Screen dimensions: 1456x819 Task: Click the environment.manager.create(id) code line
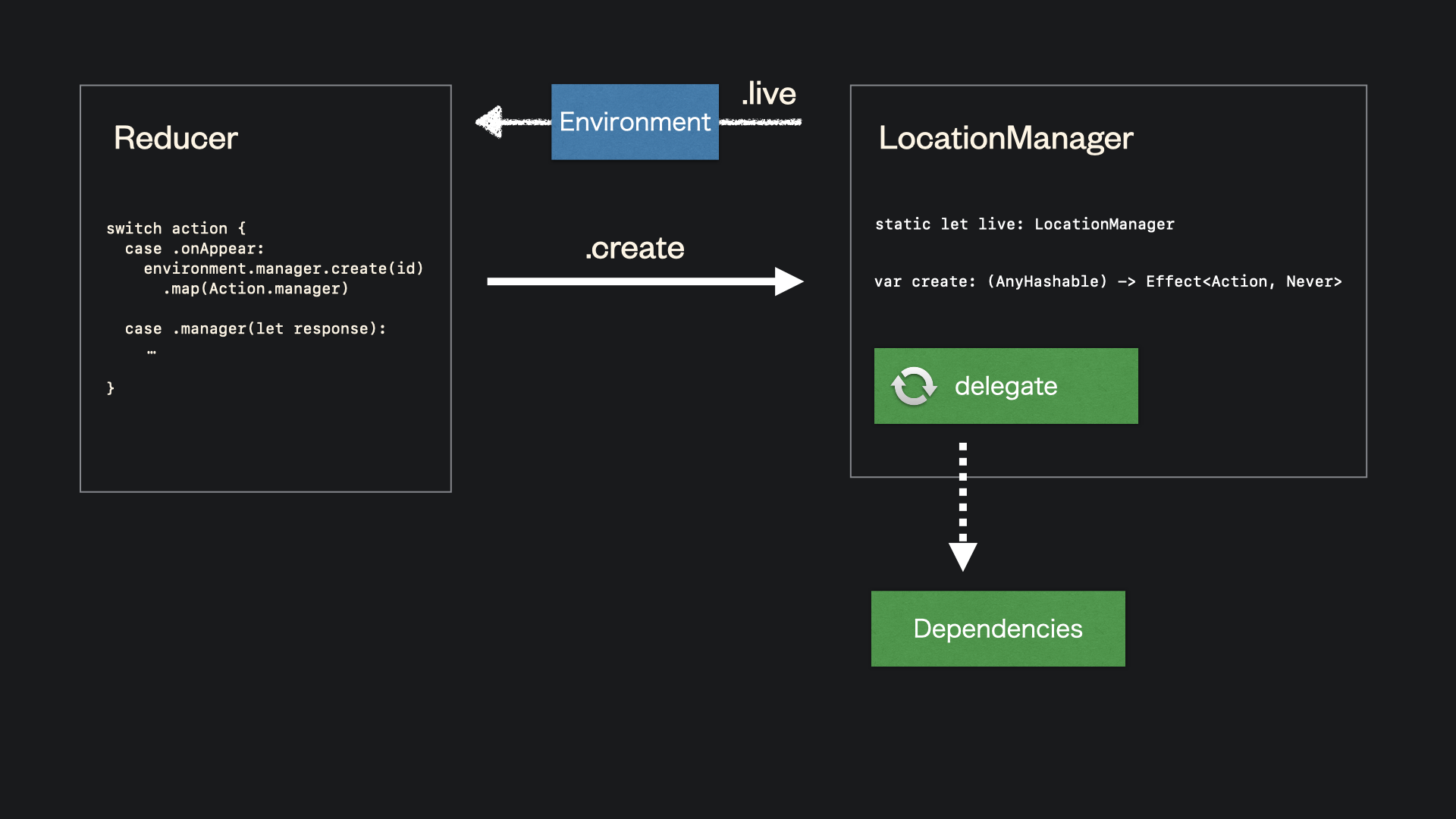coord(283,268)
